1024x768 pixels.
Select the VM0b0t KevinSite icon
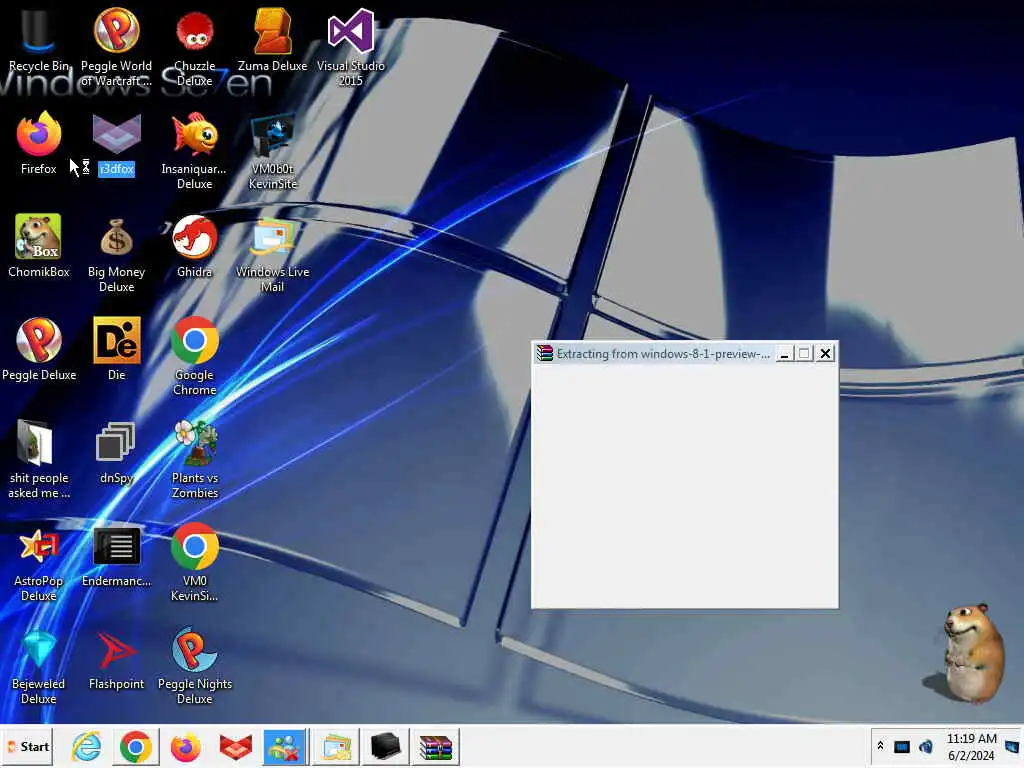point(272,150)
